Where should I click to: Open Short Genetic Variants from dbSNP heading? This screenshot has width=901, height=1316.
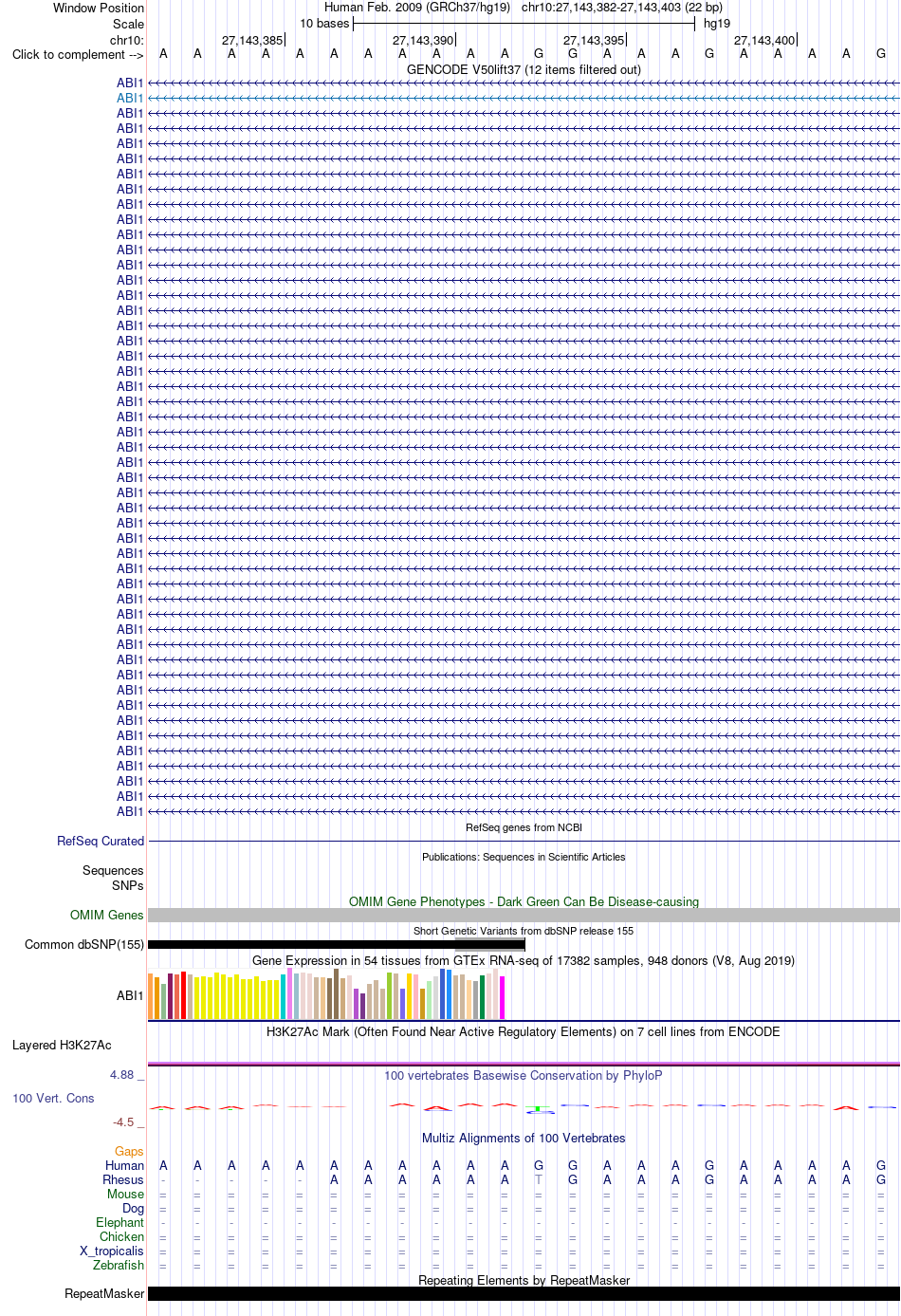click(x=524, y=931)
